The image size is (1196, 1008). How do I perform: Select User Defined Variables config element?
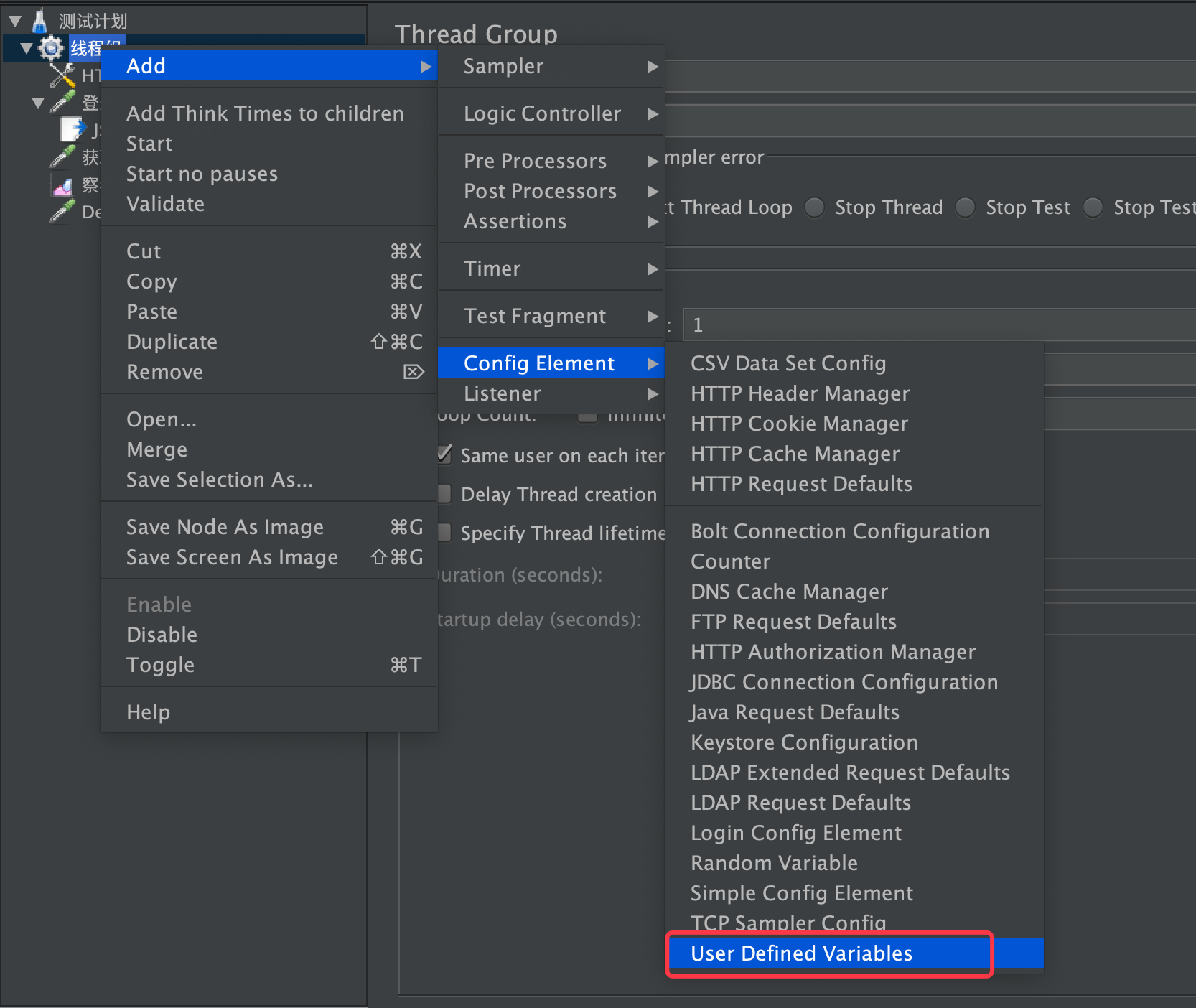(854, 953)
